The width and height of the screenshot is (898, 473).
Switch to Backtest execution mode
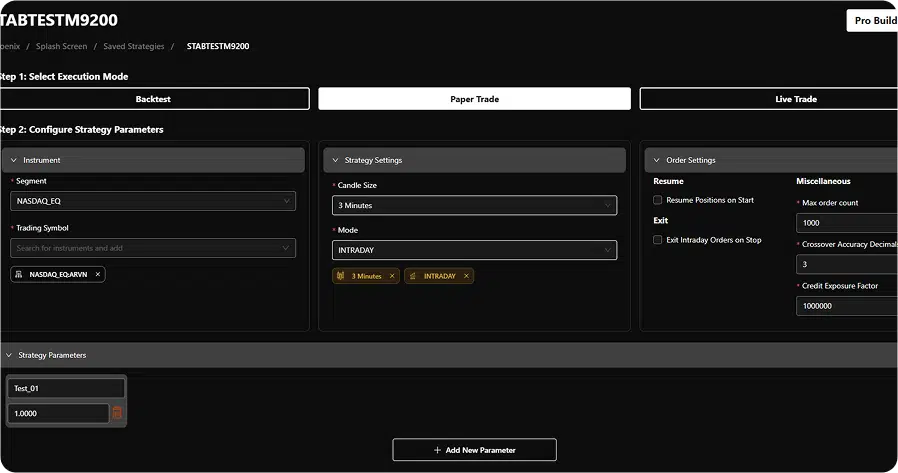154,99
